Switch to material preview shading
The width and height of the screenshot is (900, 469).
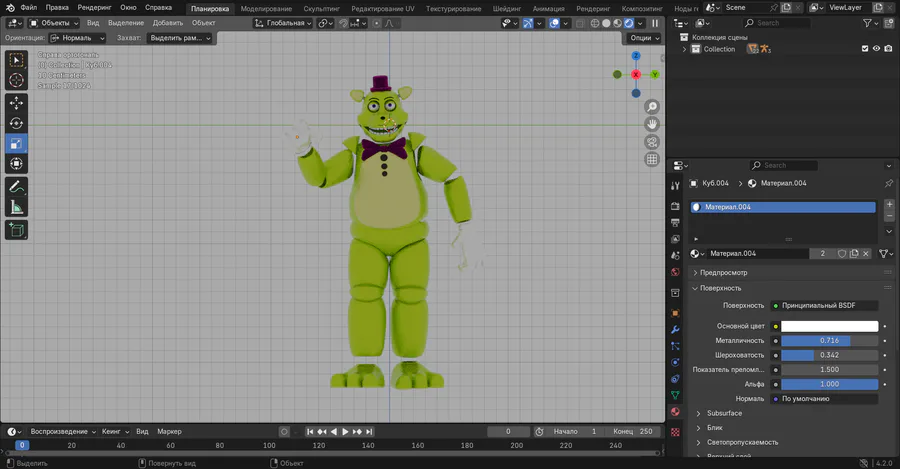[617, 23]
